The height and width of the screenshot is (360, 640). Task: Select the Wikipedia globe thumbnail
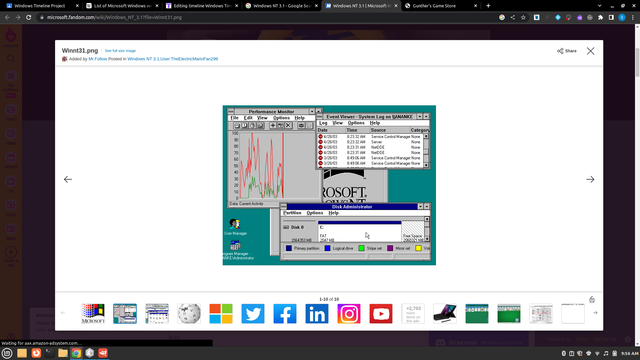pos(189,313)
